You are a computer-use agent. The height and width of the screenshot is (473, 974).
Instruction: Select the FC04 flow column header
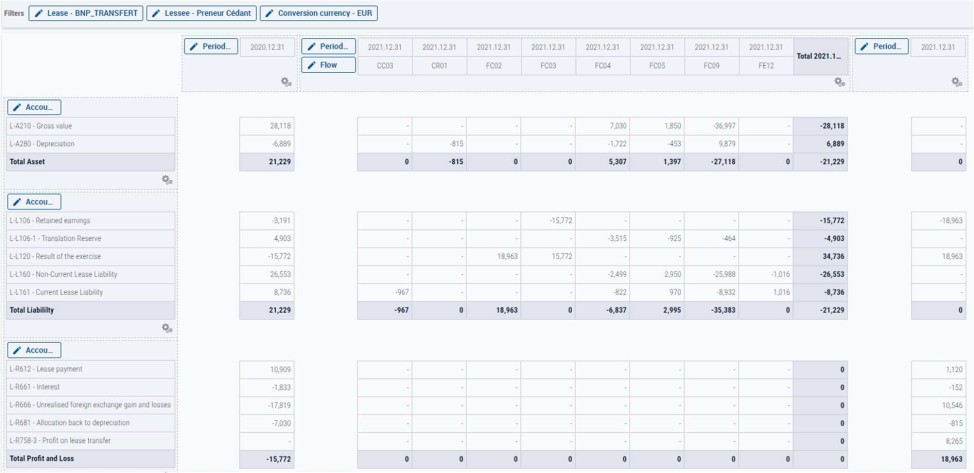click(603, 65)
